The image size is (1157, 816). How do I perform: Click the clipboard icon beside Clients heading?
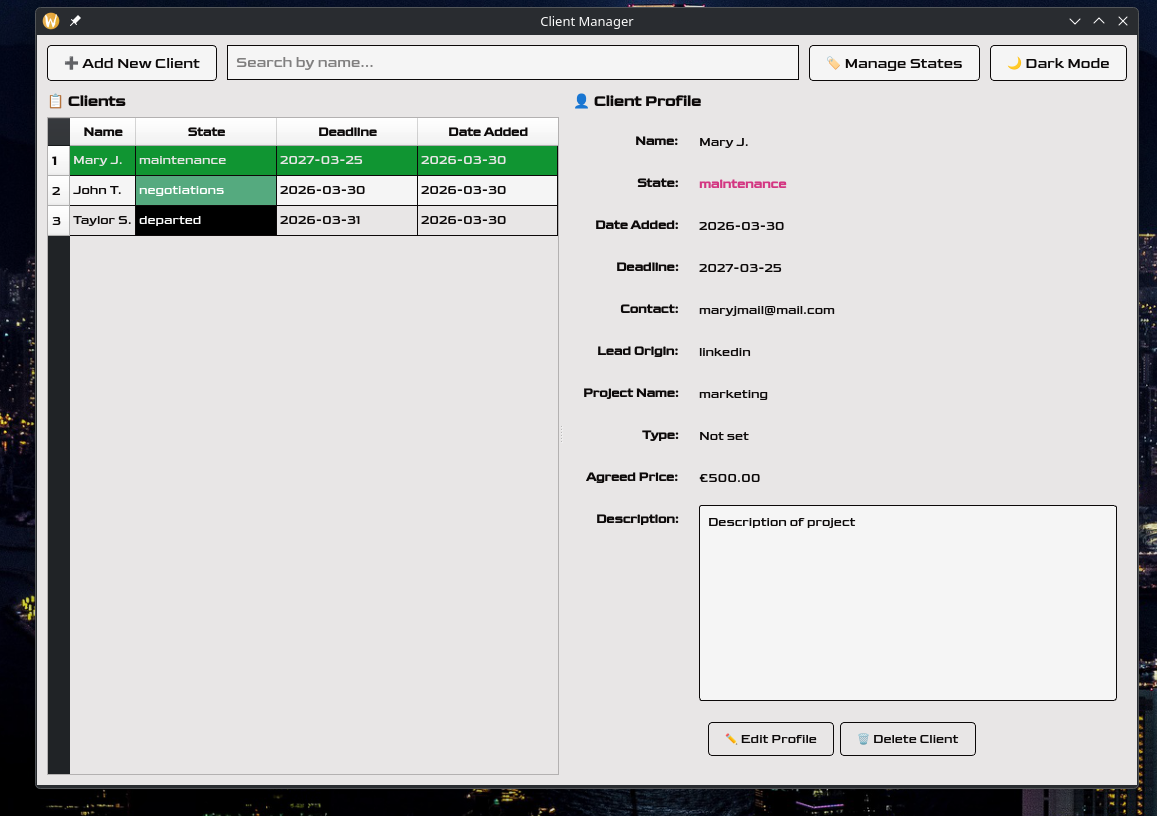click(56, 101)
